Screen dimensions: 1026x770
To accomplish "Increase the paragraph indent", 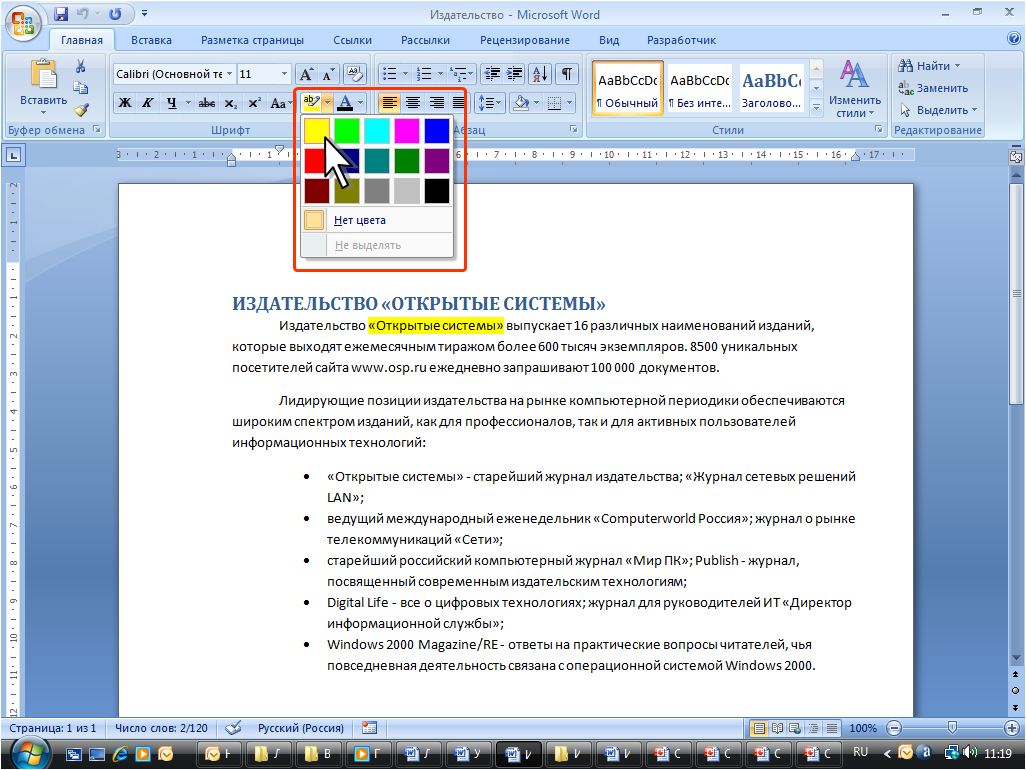I will click(514, 74).
